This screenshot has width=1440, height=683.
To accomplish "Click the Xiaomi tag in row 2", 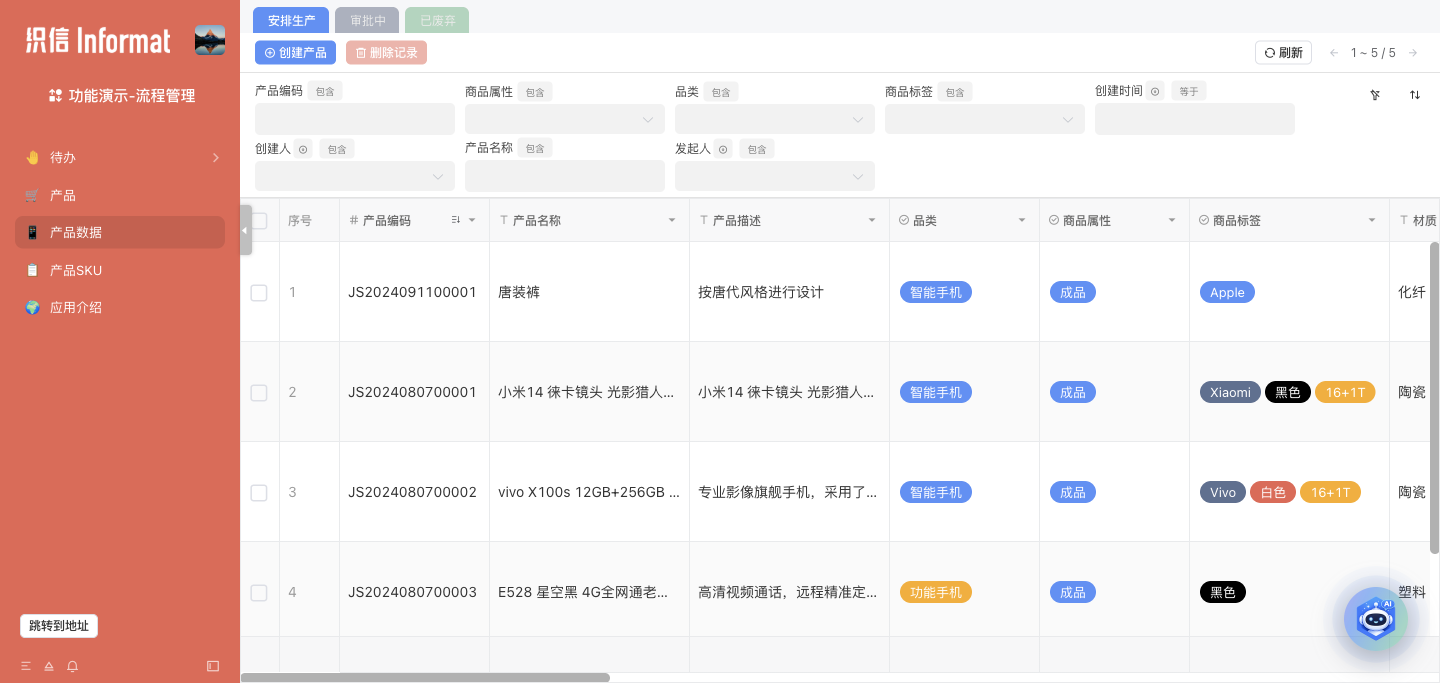I will tap(1230, 392).
